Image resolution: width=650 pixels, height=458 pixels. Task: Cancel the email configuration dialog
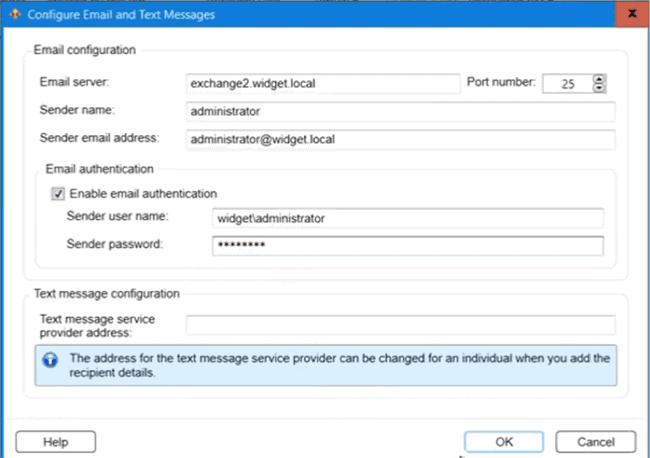click(x=596, y=442)
